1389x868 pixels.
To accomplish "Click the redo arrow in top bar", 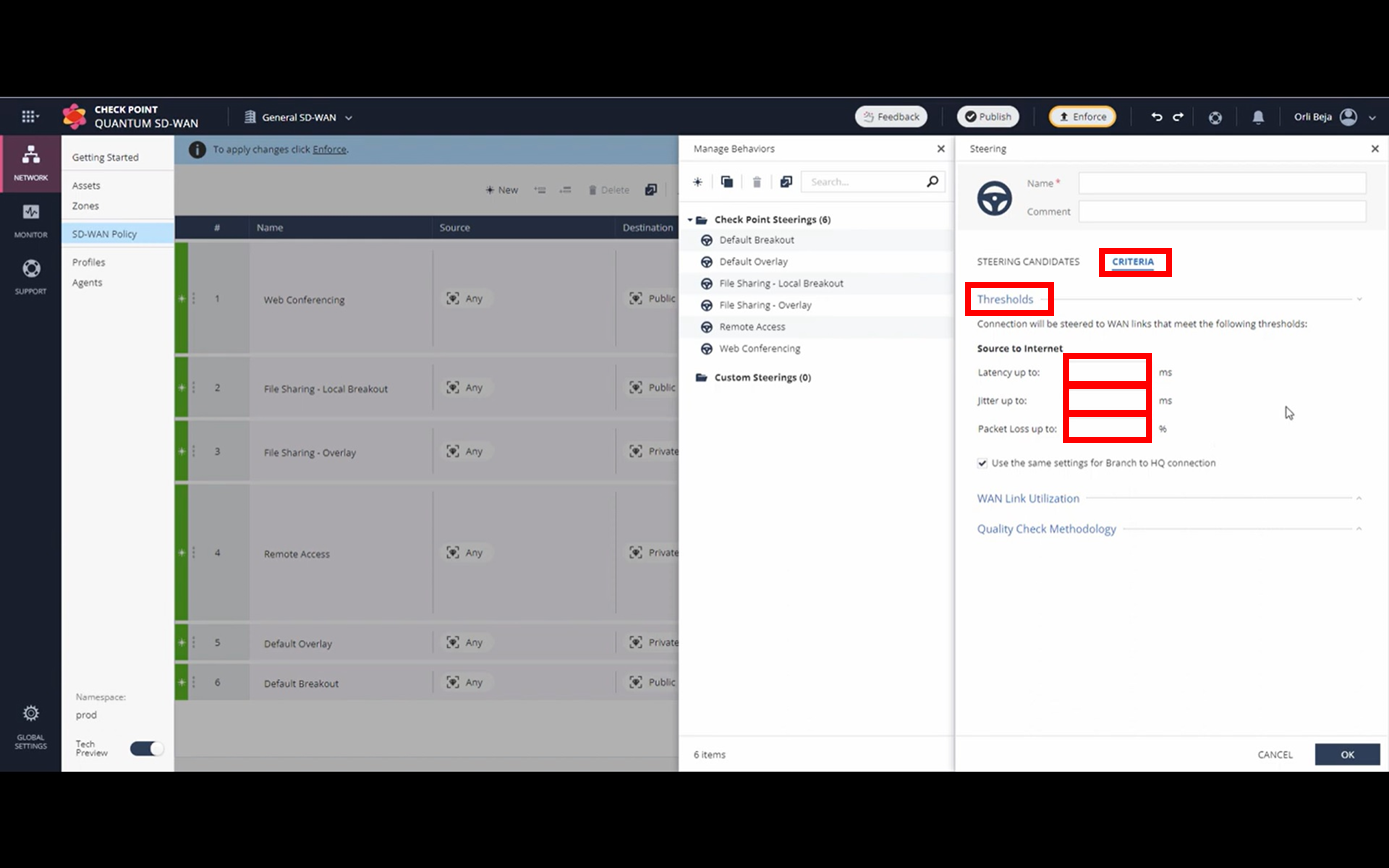I will click(x=1178, y=117).
